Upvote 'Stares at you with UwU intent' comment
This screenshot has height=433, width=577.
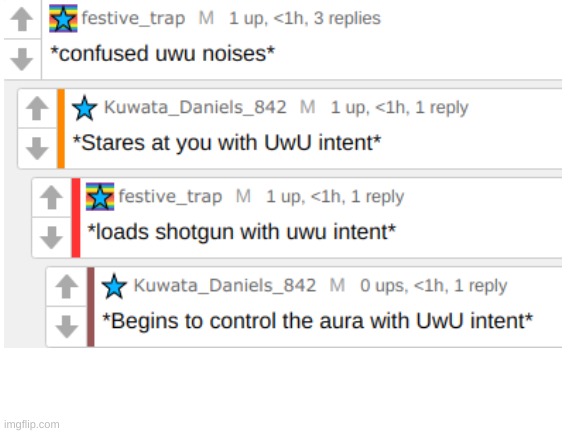coord(37,108)
